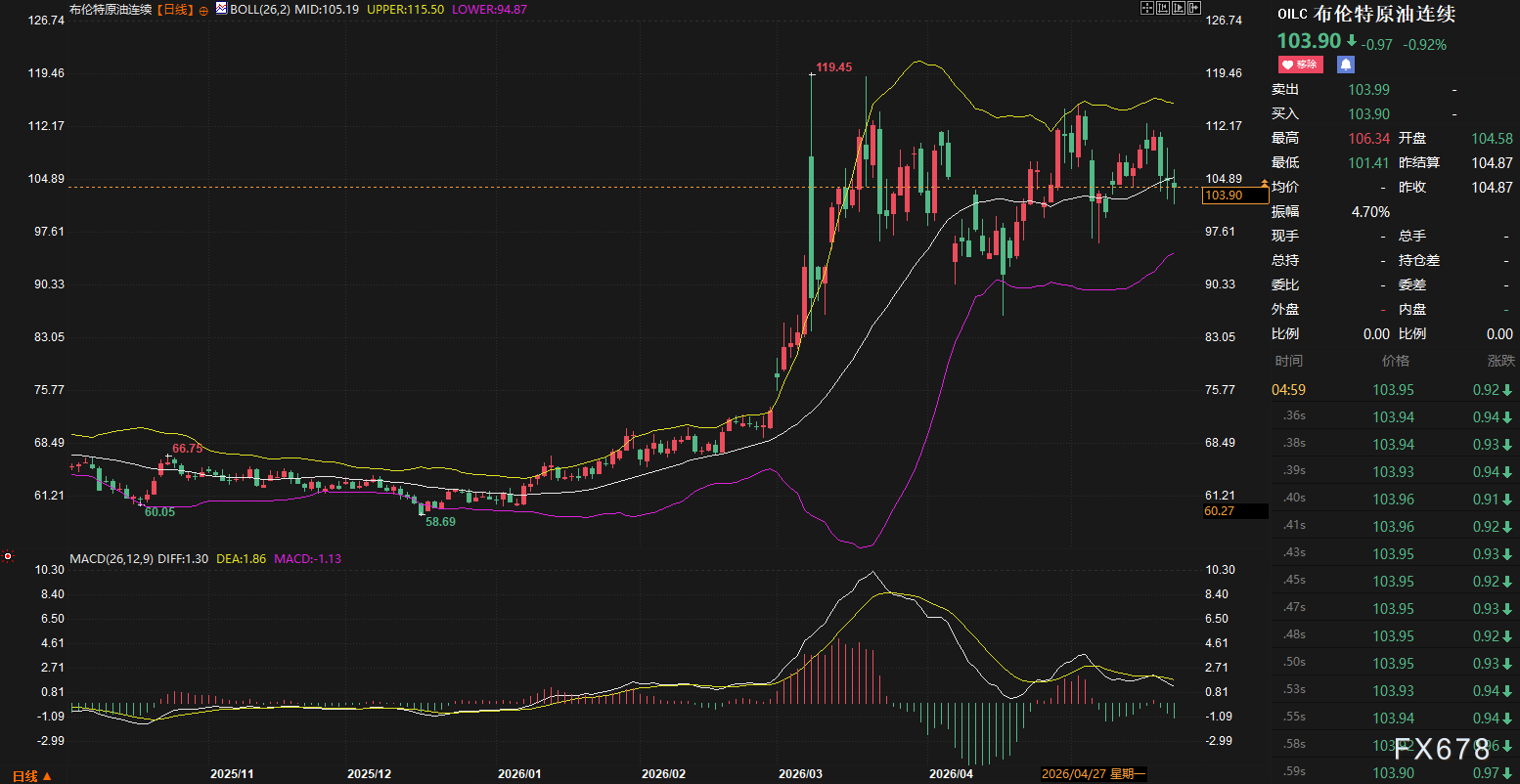This screenshot has height=784, width=1520.
Task: Remove from favorites via 移除 heart button
Action: coord(1300,65)
